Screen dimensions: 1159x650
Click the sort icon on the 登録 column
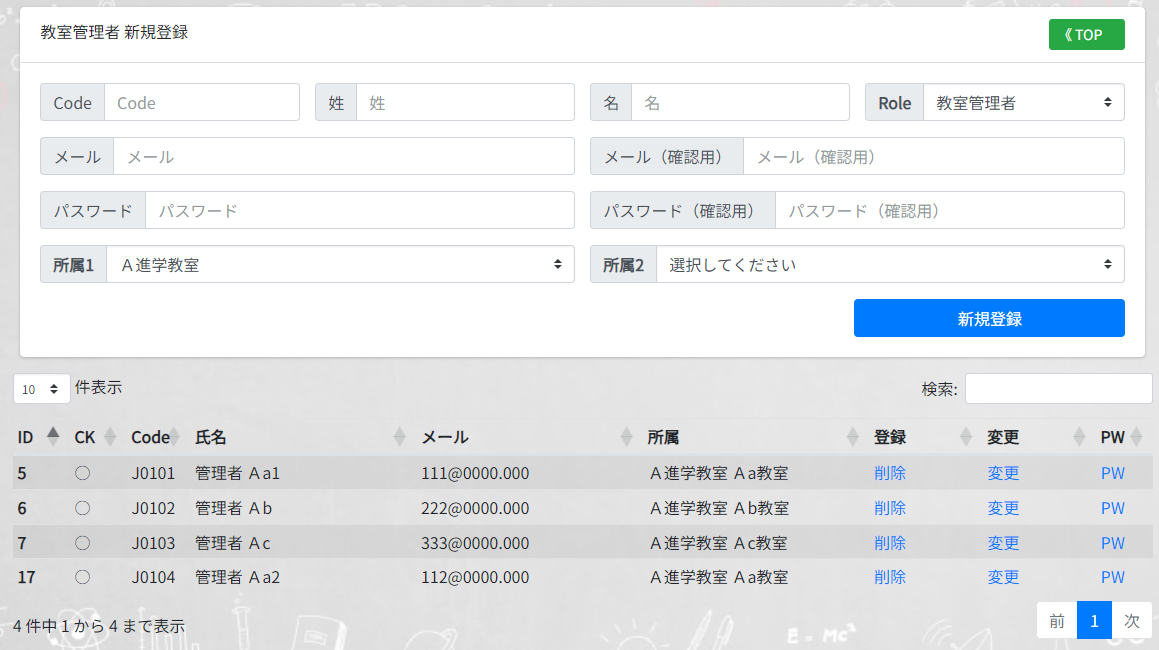(965, 437)
